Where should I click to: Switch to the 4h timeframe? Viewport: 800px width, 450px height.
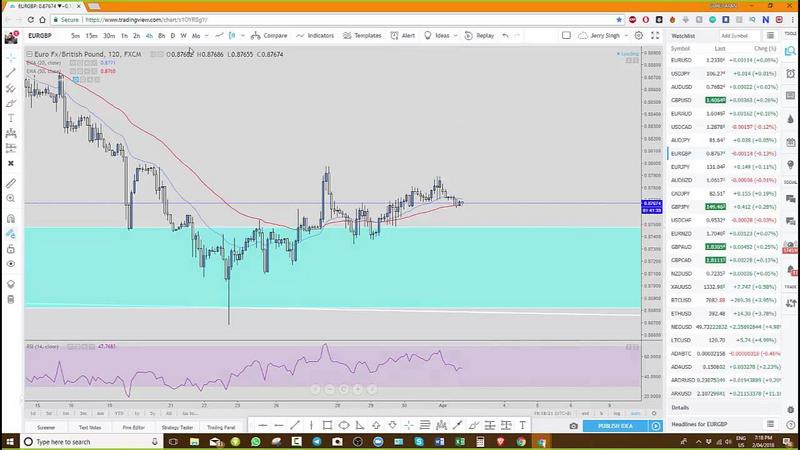tap(149, 36)
